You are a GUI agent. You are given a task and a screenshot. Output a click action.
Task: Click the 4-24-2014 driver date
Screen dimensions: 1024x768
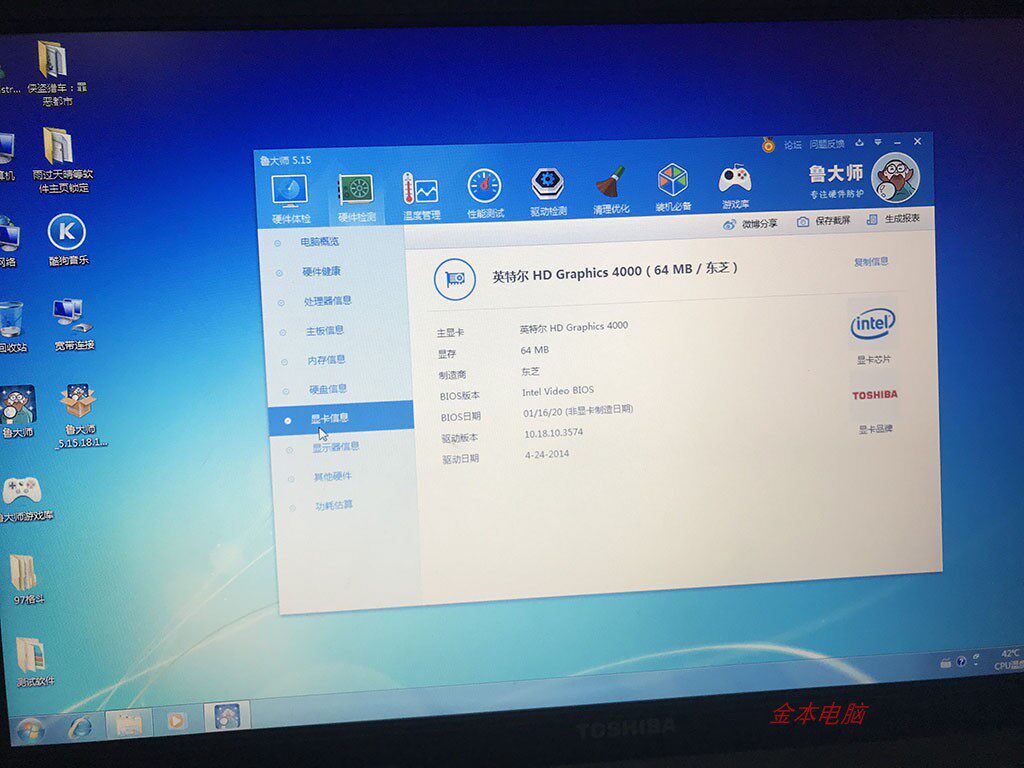547,454
